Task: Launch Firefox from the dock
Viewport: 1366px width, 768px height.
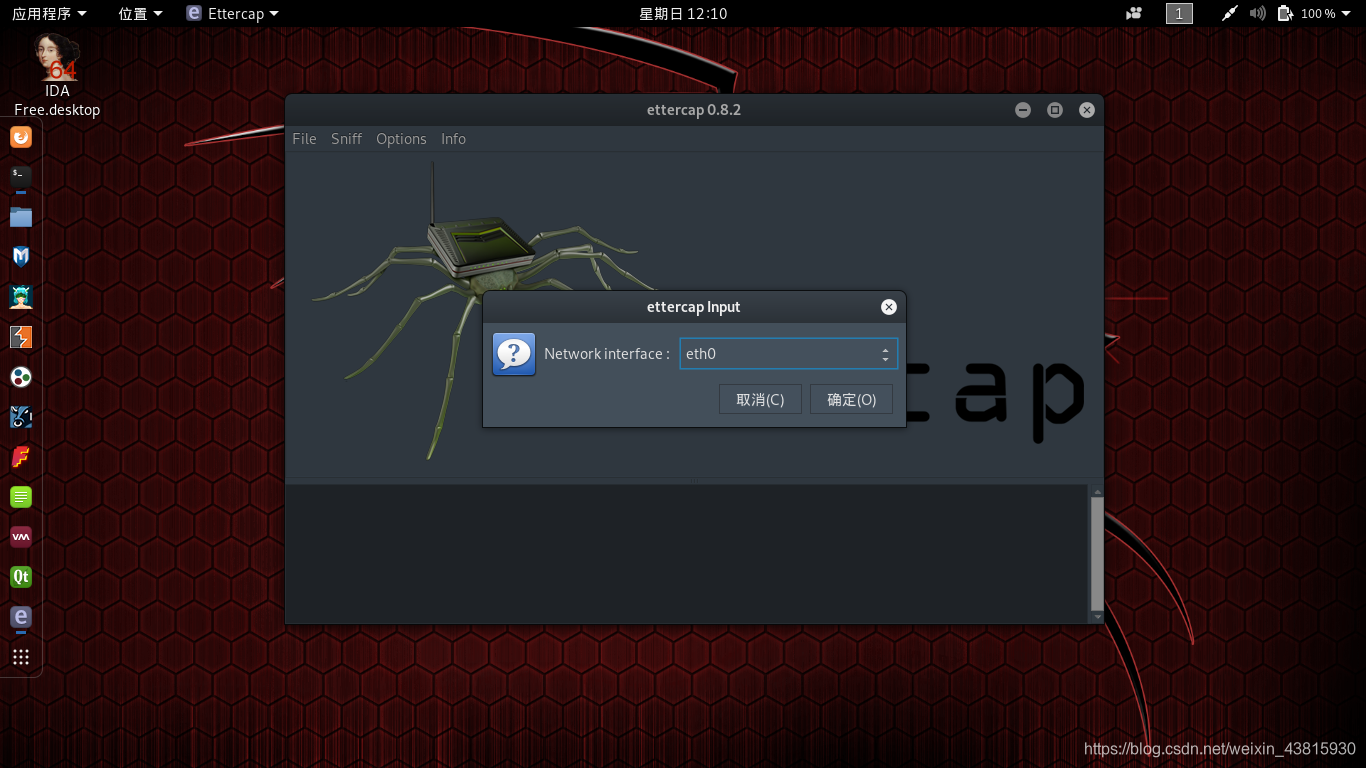Action: [21, 137]
